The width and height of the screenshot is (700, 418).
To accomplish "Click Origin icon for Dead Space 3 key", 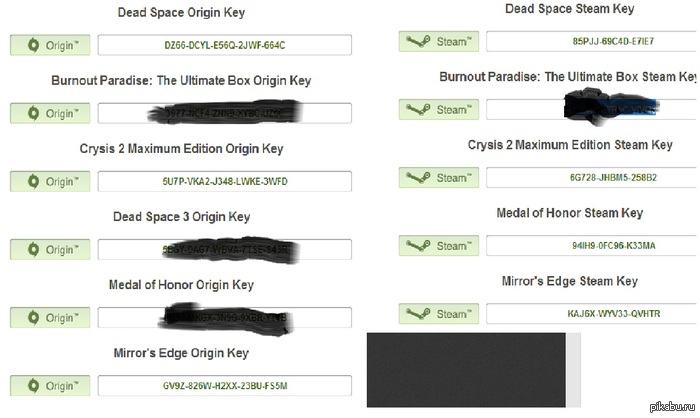I will [33, 250].
